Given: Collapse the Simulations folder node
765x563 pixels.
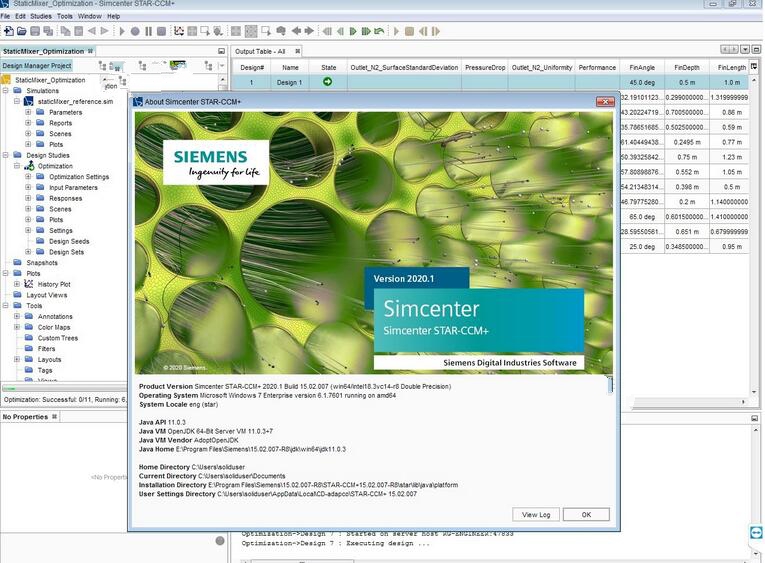Looking at the screenshot, I should 5,91.
